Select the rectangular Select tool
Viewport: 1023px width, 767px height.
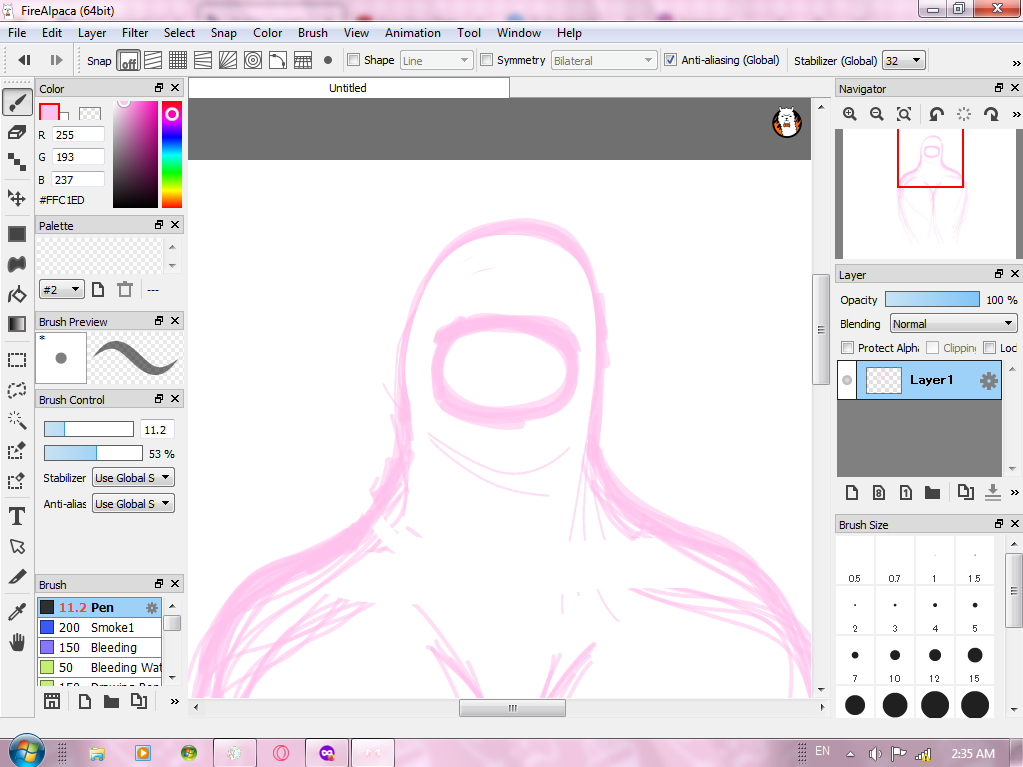17,360
